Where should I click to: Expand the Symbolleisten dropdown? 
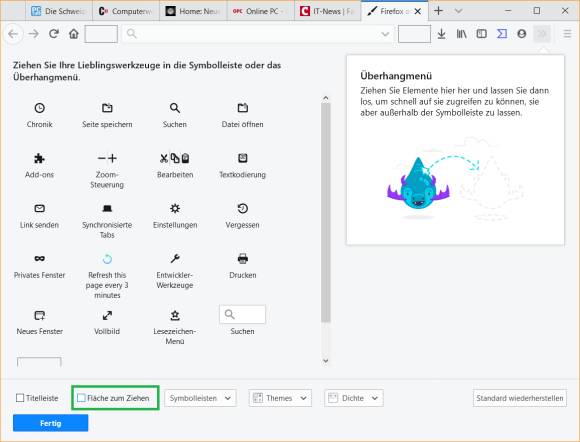point(200,398)
